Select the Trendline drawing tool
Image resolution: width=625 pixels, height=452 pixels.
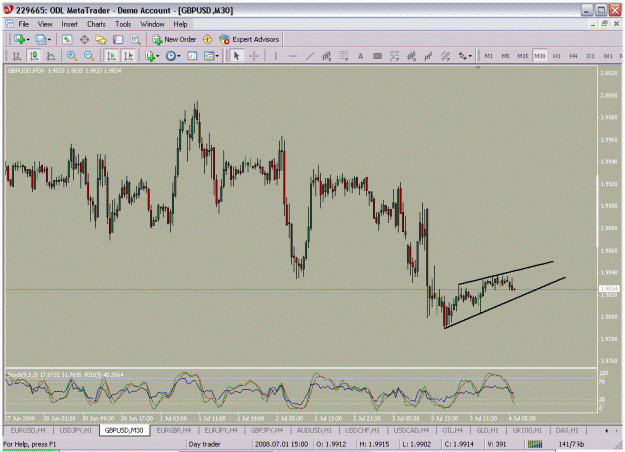click(310, 56)
